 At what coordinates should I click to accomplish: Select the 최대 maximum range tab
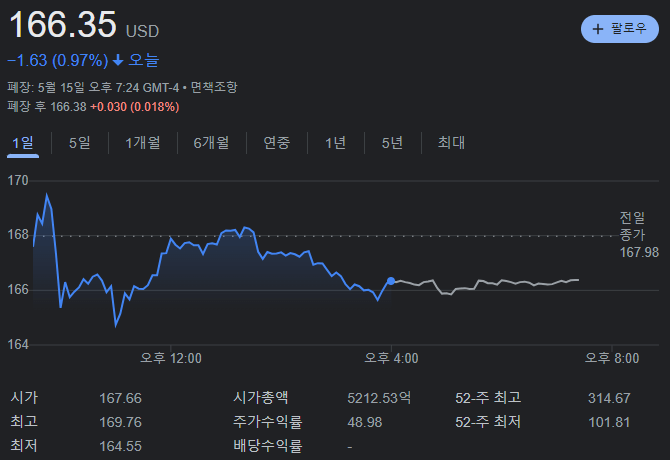click(451, 143)
